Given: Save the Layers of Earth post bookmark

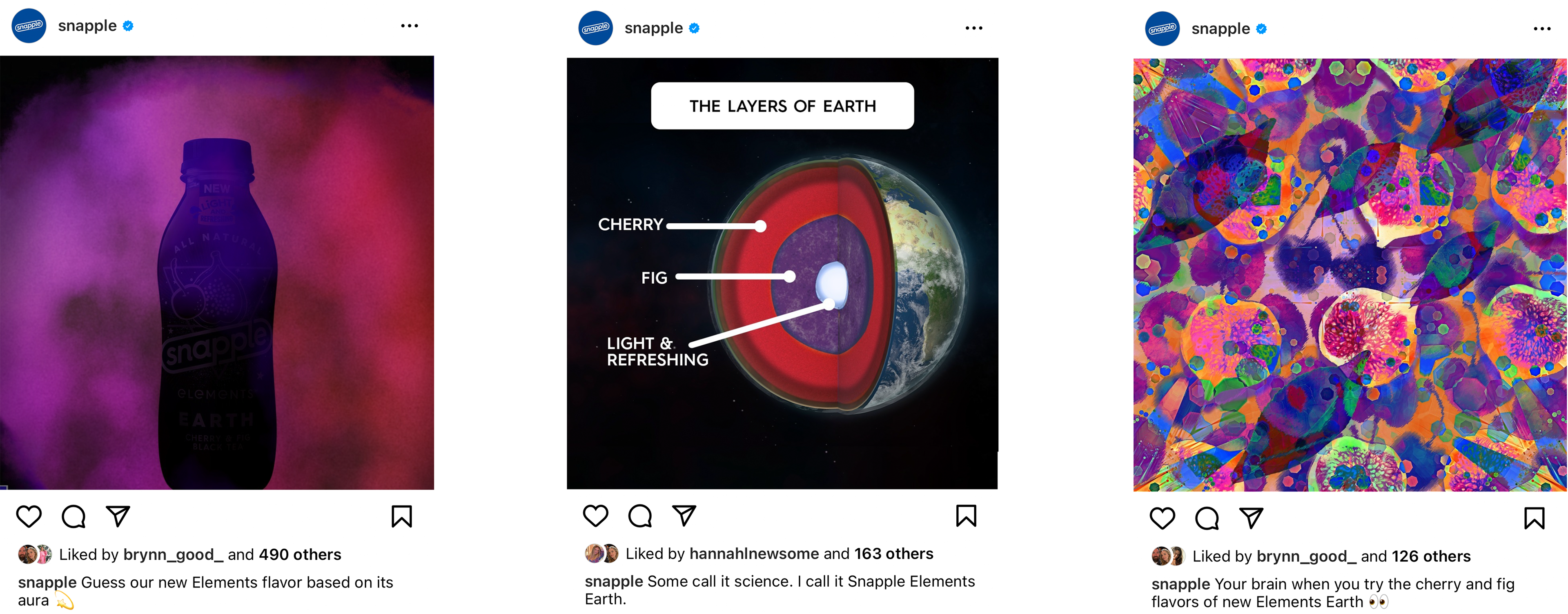Looking at the screenshot, I should click(967, 516).
